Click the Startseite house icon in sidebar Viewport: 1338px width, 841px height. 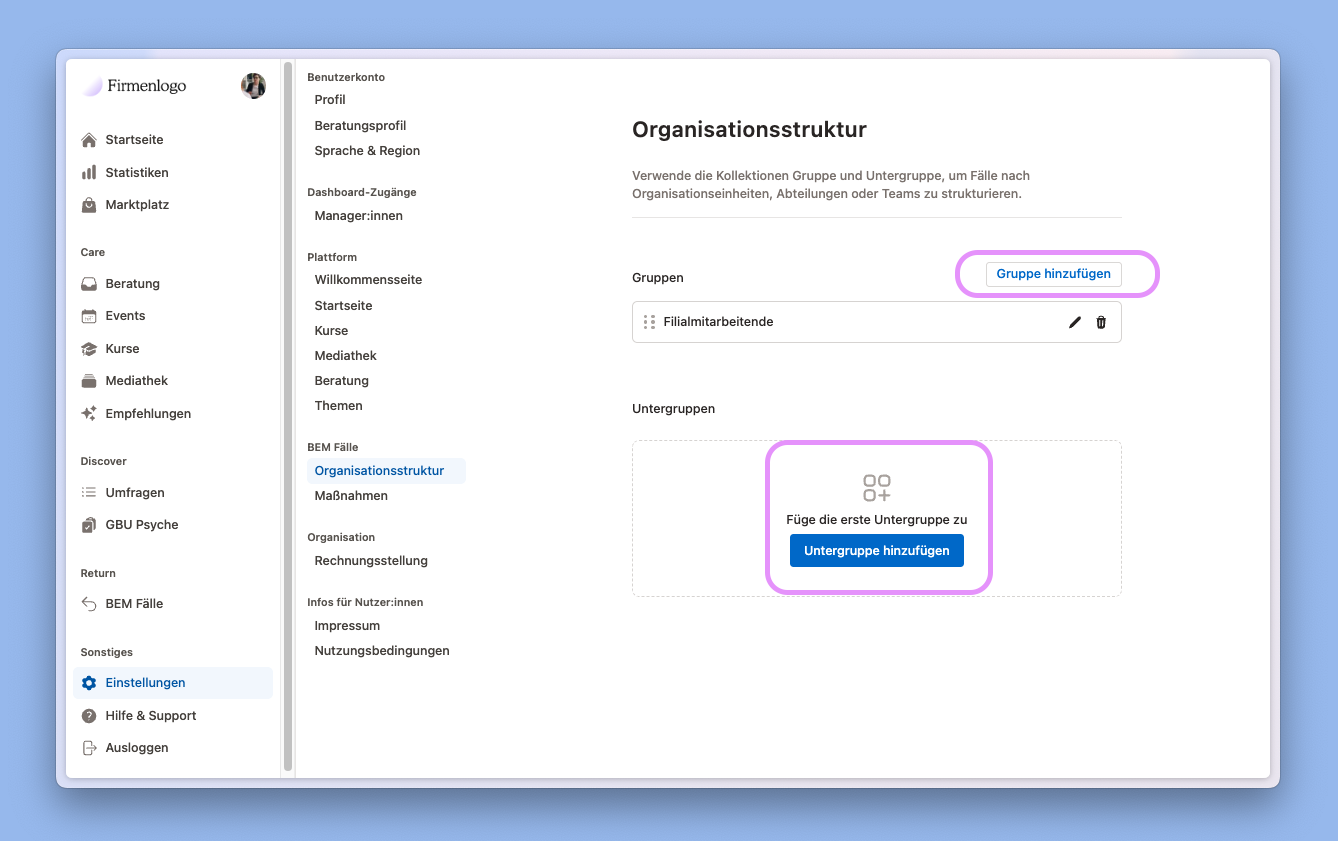(x=89, y=140)
